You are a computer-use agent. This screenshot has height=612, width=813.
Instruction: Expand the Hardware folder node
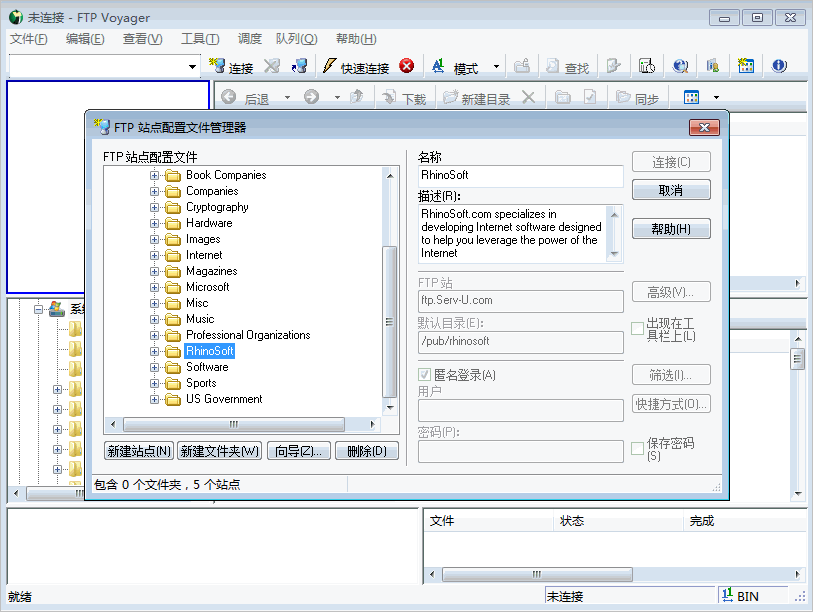[155, 224]
